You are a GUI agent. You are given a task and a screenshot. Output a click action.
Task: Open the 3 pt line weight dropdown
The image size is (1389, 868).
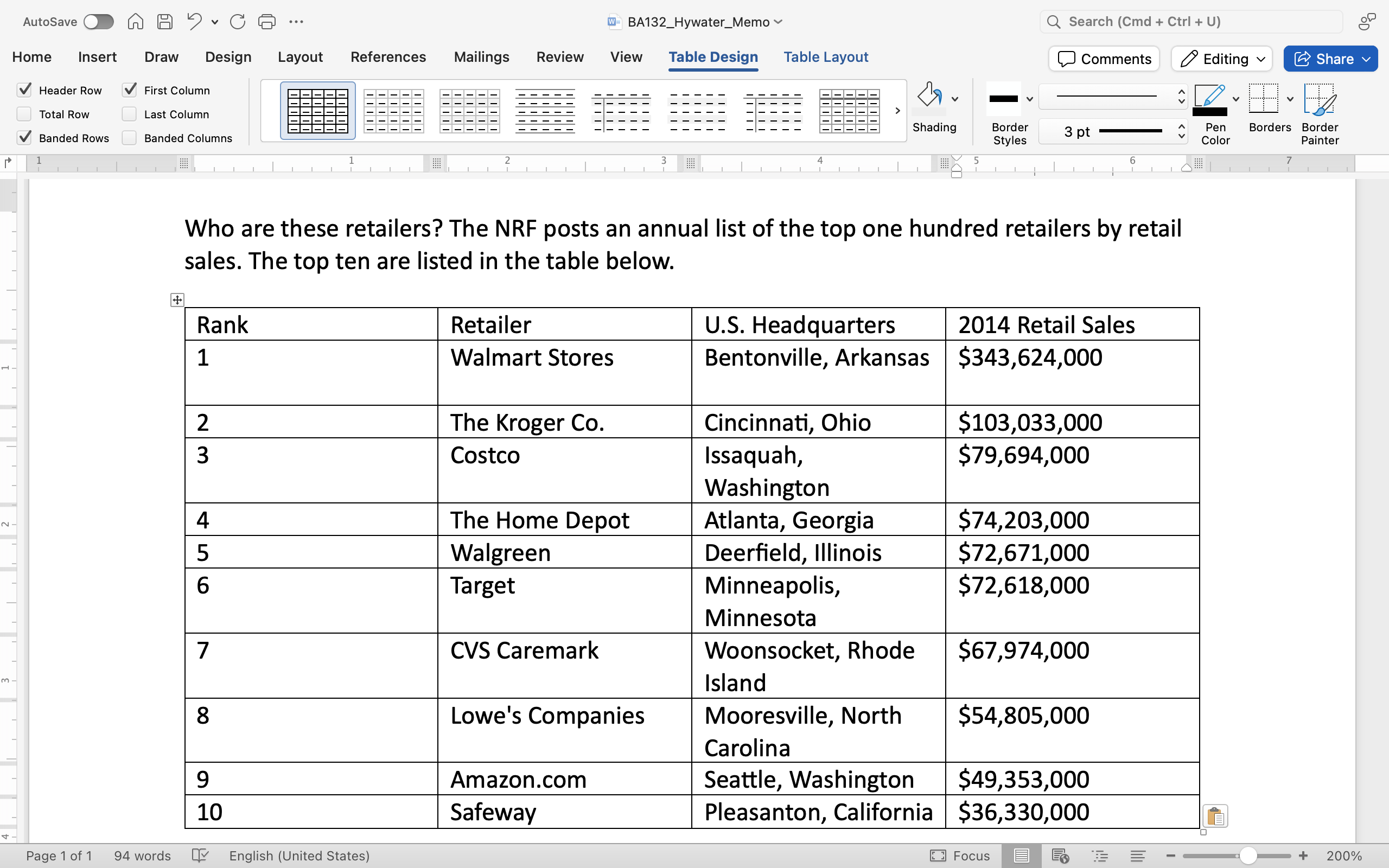click(1113, 131)
